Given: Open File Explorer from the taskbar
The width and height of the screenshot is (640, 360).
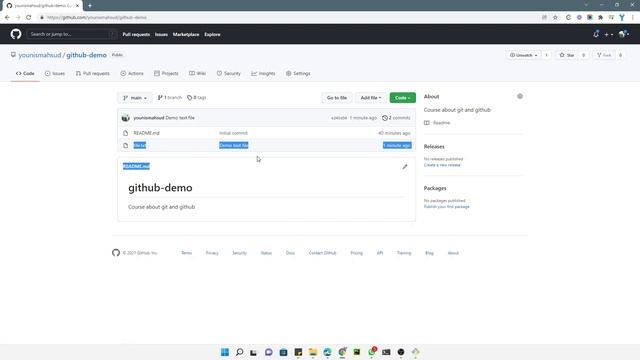Looking at the screenshot, I should click(x=313, y=352).
